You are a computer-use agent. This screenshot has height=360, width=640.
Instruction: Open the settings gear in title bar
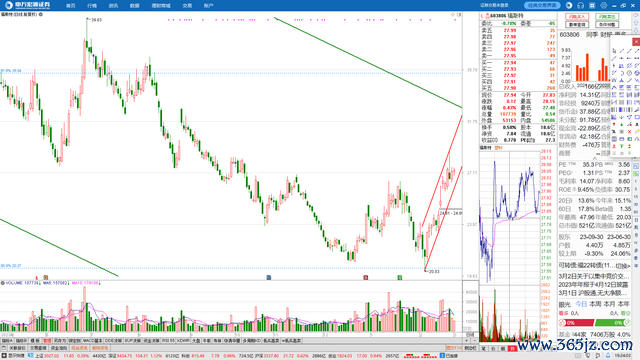604,5
